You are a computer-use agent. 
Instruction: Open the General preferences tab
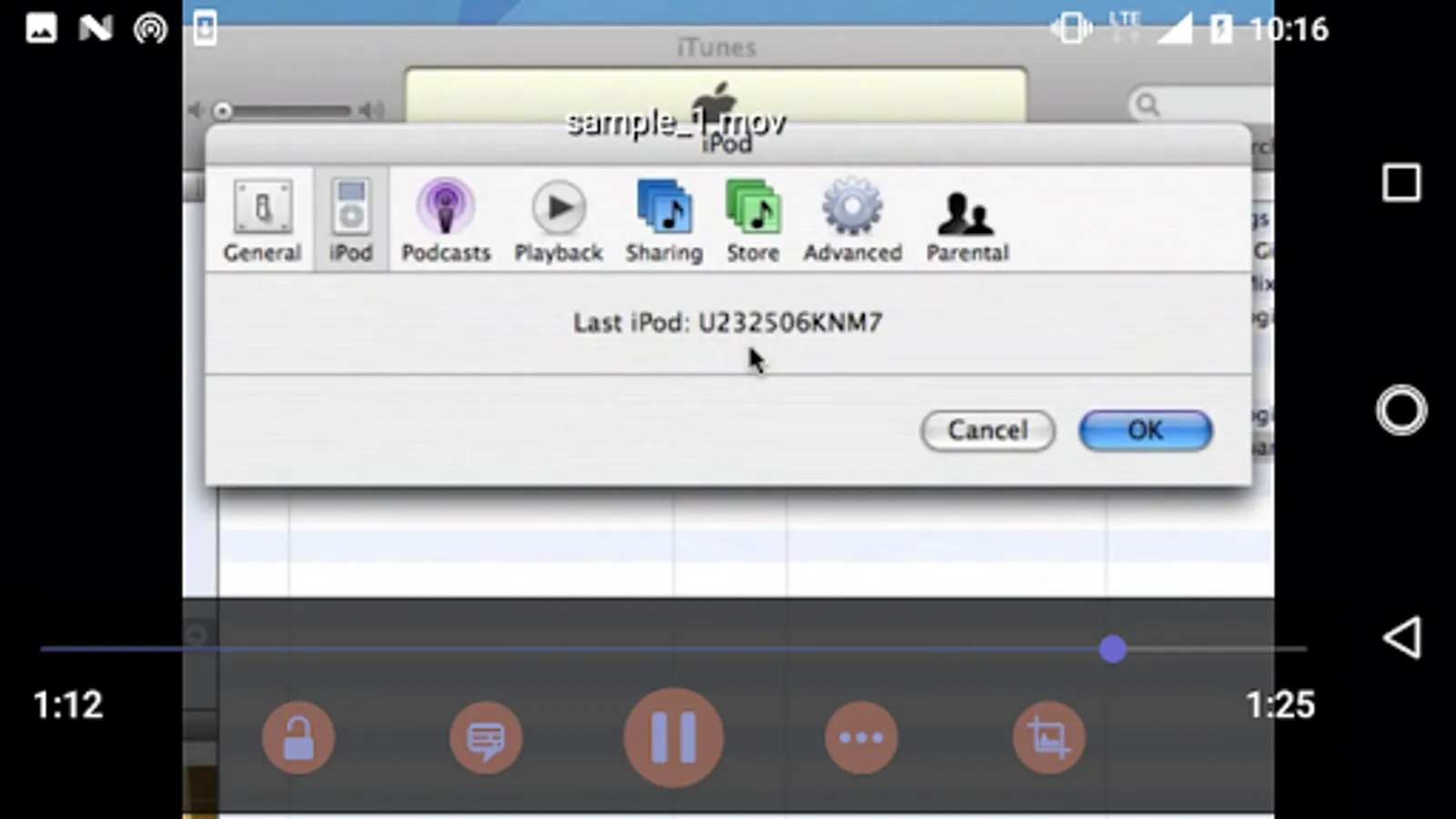[x=262, y=220]
